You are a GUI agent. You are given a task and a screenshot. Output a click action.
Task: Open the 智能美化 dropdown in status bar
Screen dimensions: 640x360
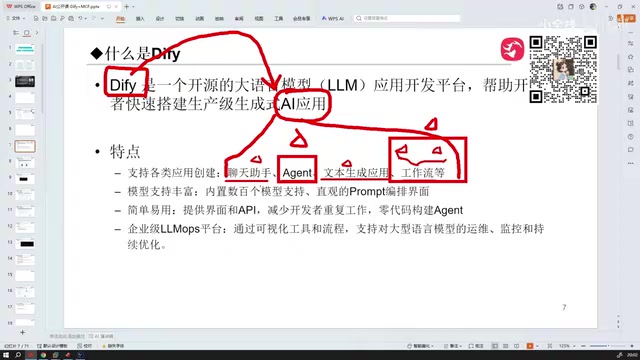click(420, 346)
